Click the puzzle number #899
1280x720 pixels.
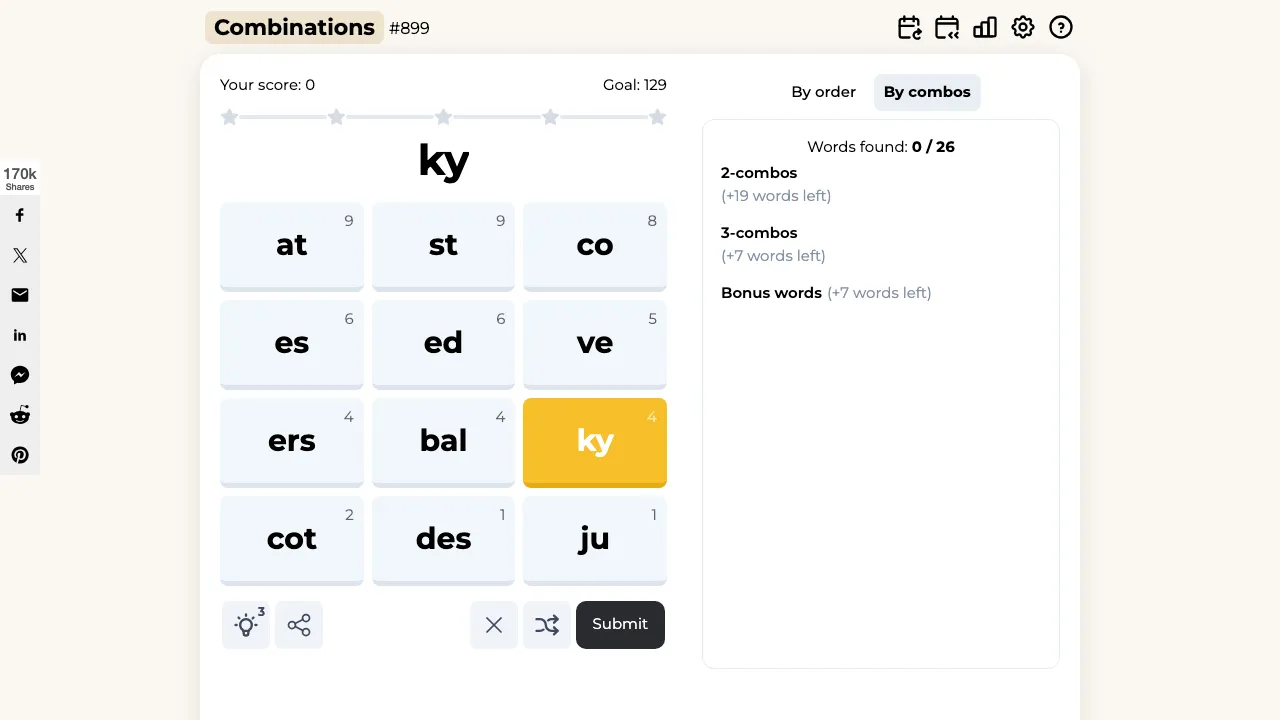[x=409, y=28]
